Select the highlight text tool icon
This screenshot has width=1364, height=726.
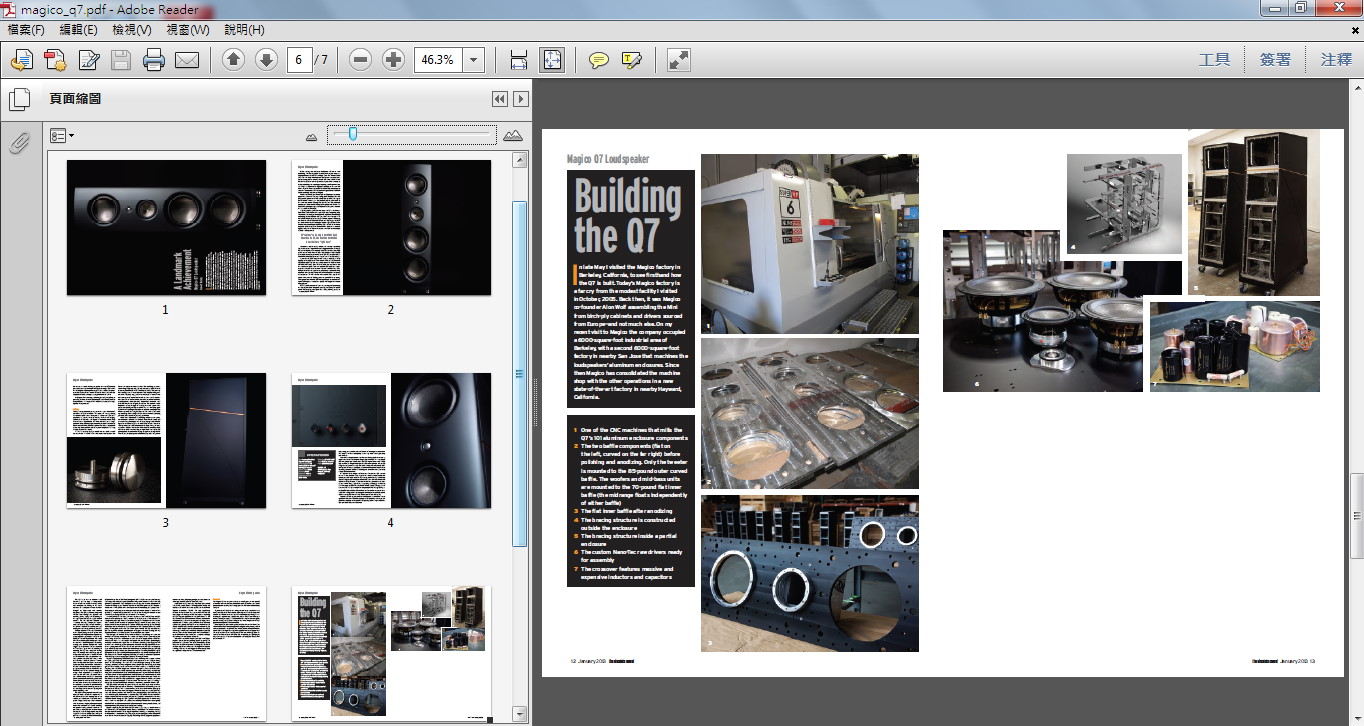pos(631,60)
